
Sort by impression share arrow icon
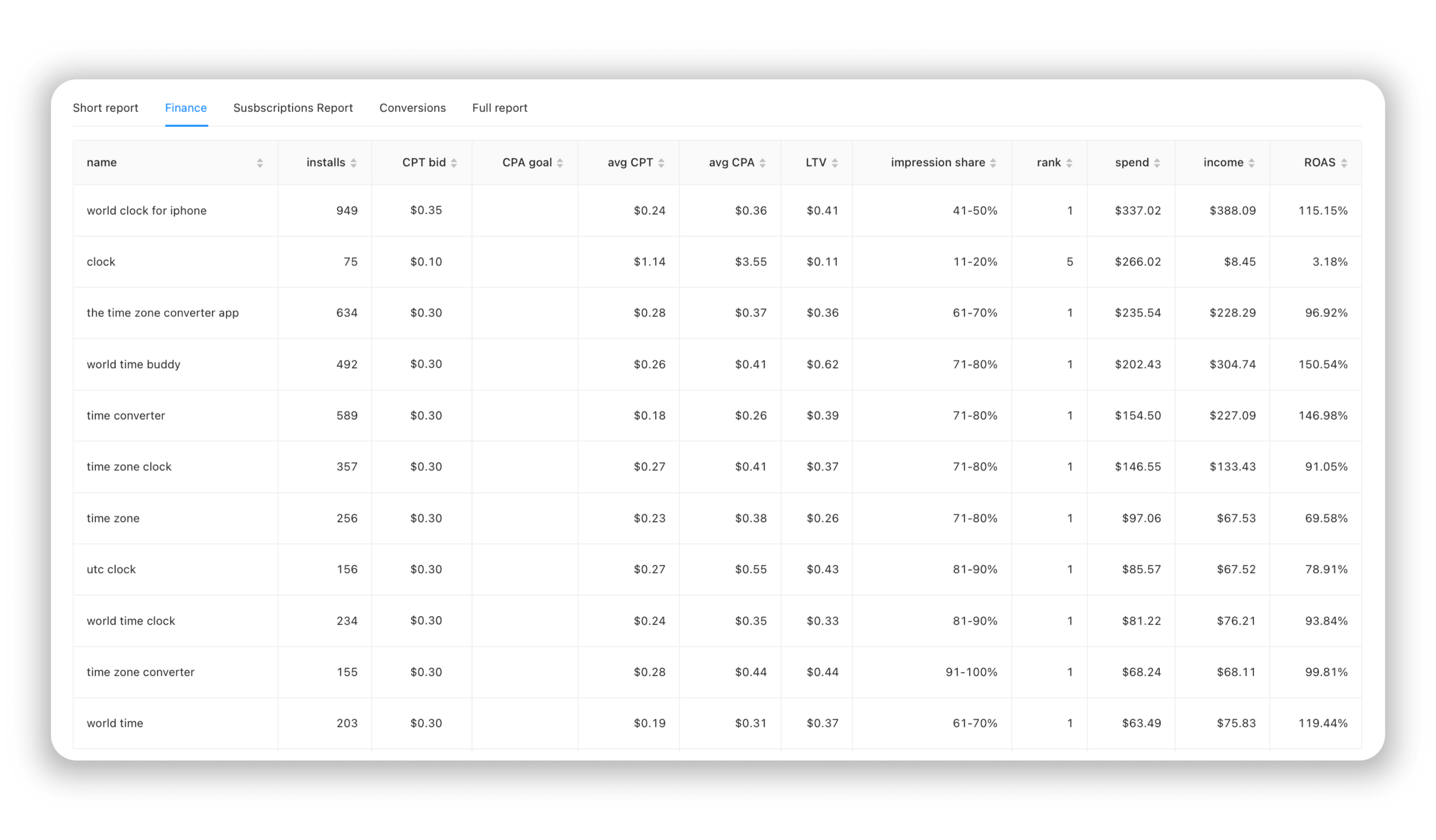(x=993, y=163)
